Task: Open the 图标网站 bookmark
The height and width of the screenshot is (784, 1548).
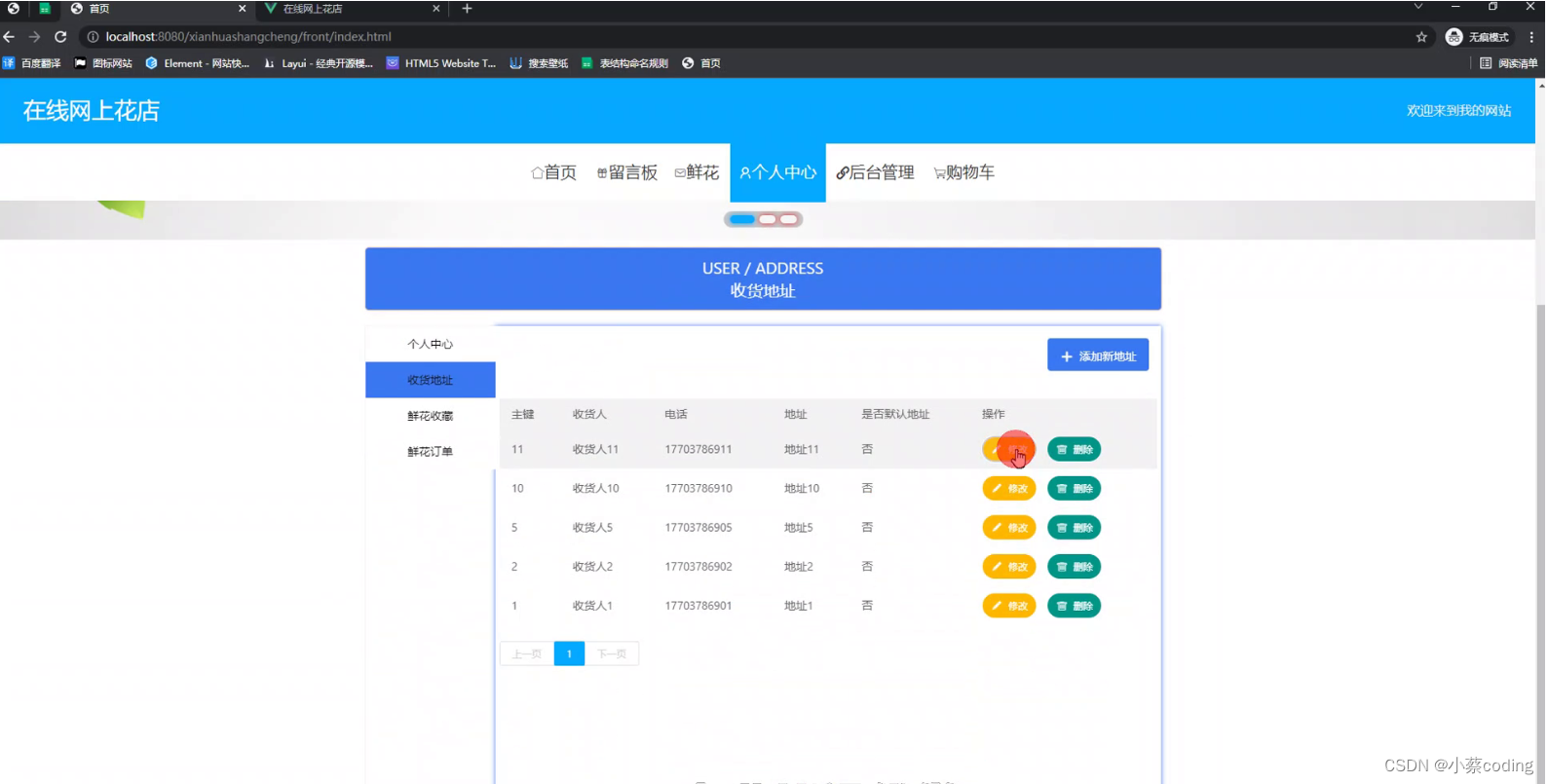Action: [103, 63]
